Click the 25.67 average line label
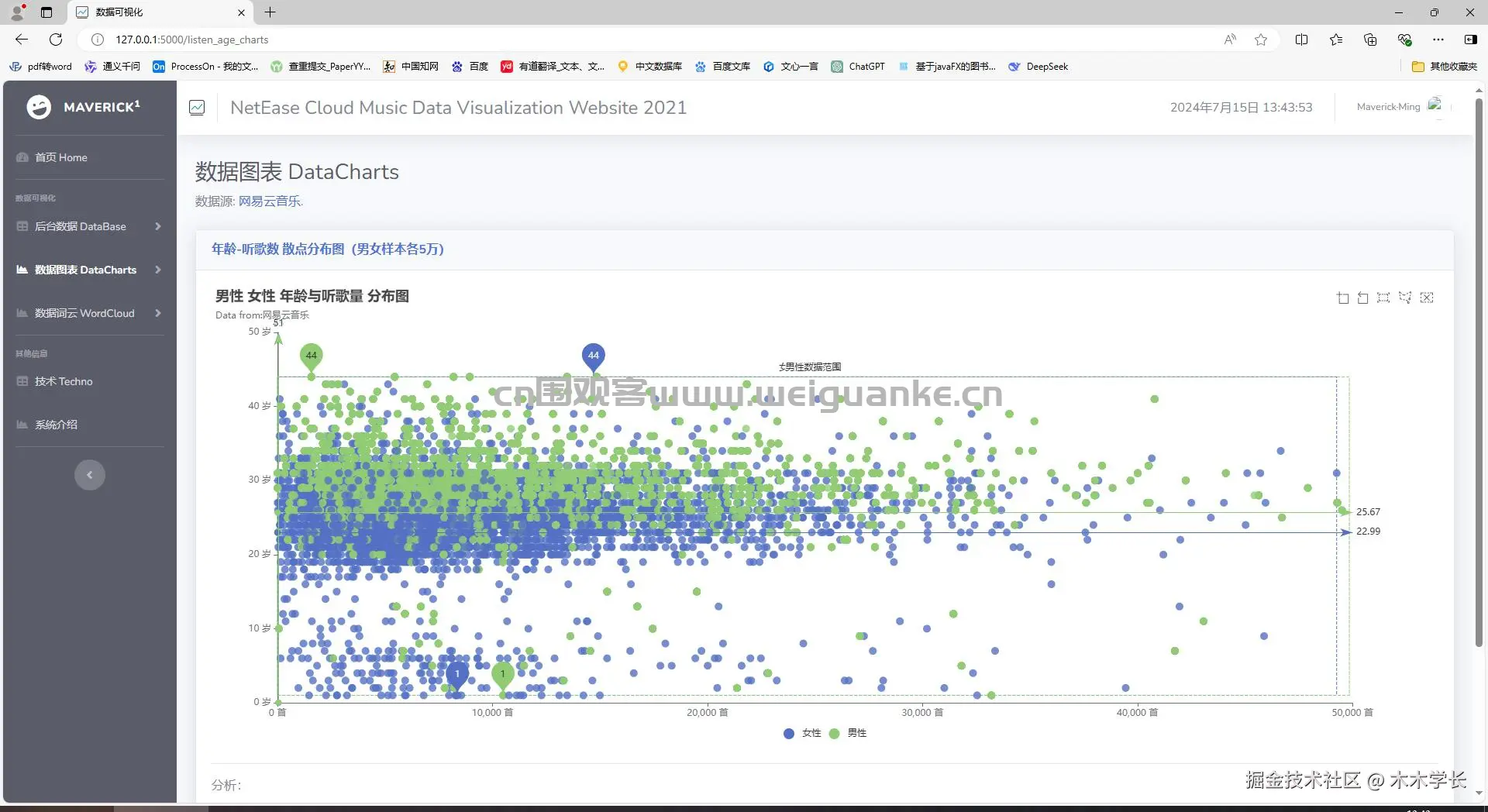1488x812 pixels. click(x=1368, y=512)
